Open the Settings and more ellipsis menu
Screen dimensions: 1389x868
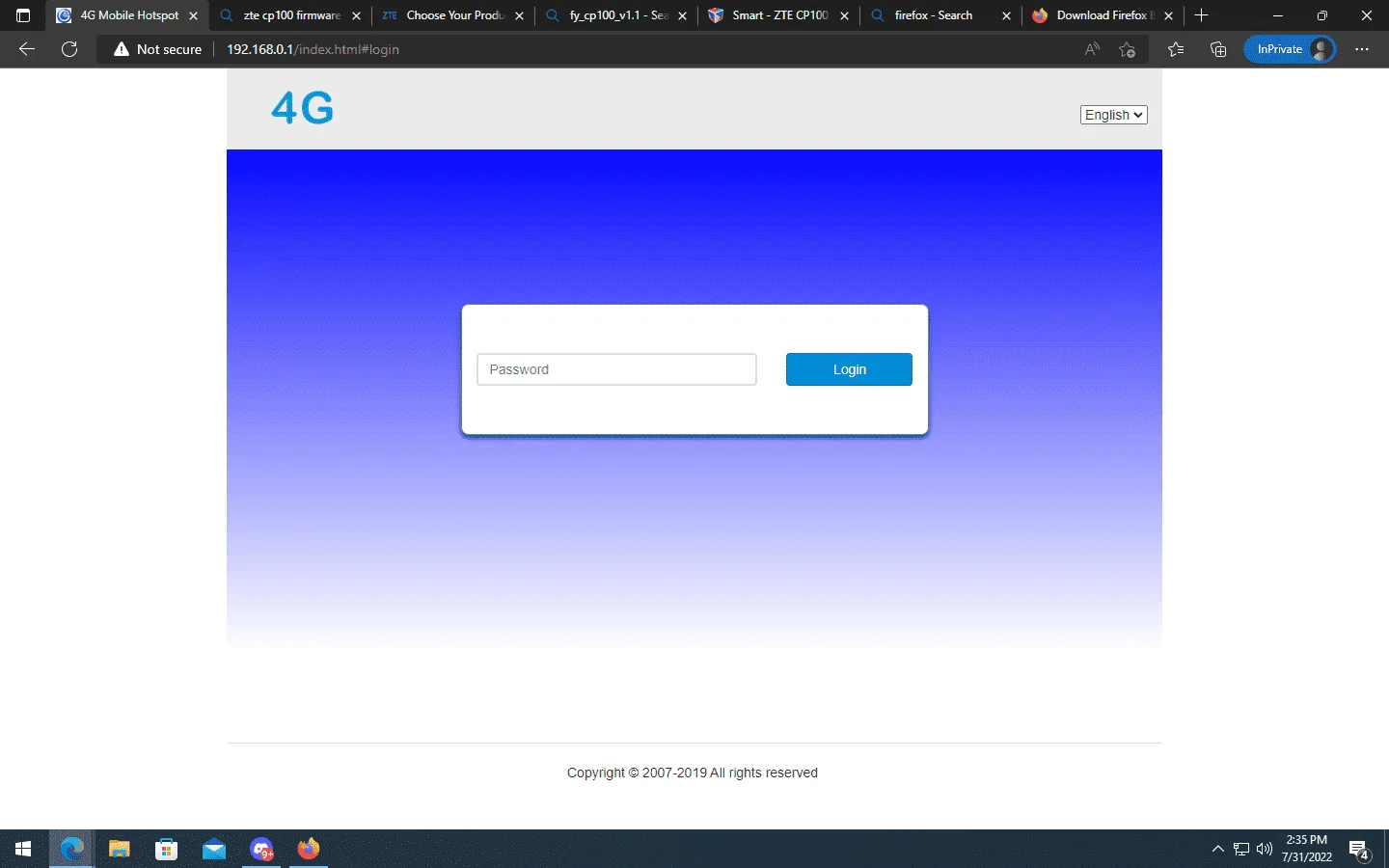pos(1362,49)
